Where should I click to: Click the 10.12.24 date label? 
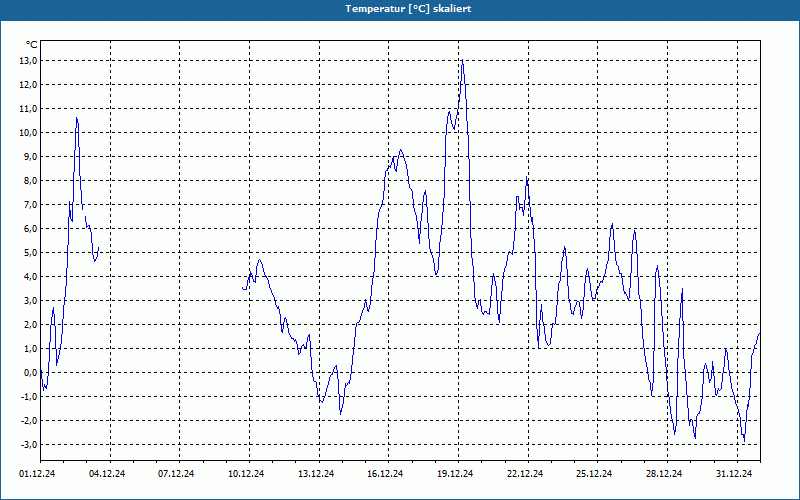point(246,474)
